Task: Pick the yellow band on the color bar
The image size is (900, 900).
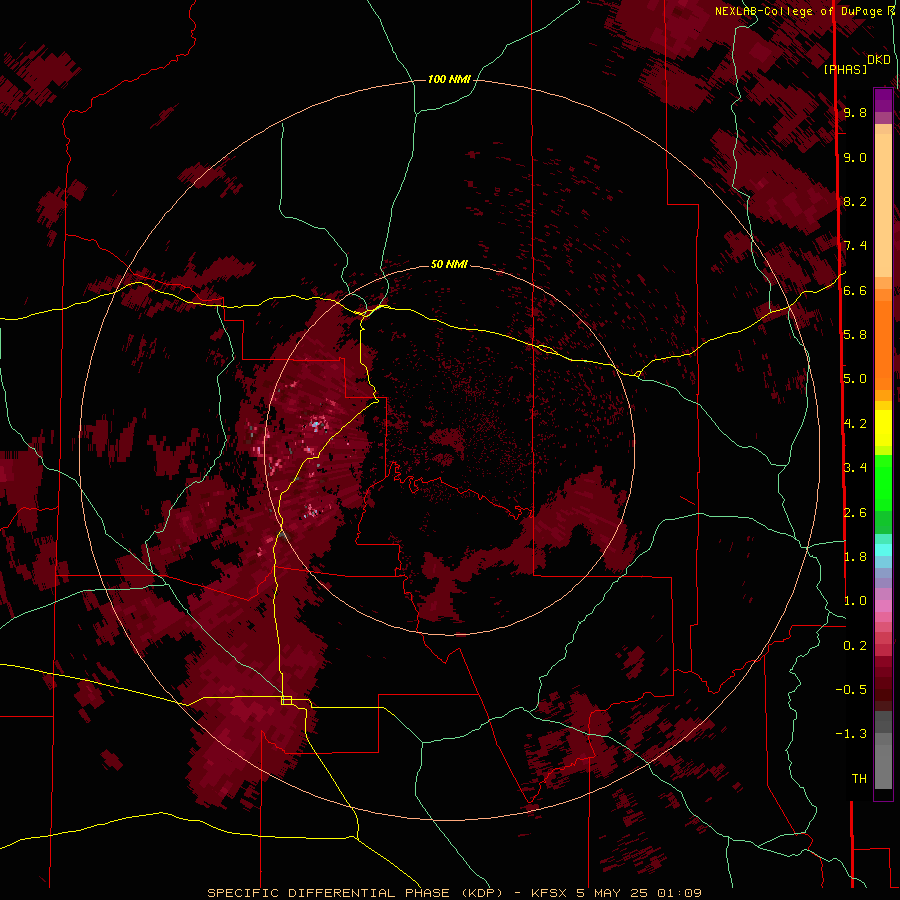Action: (x=883, y=428)
